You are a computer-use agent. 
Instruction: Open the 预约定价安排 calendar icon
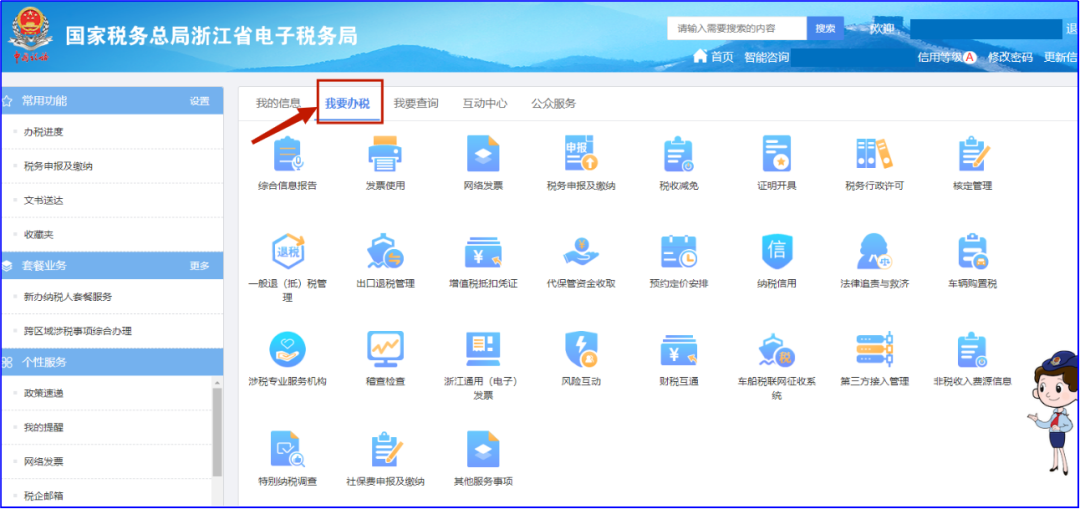point(678,252)
